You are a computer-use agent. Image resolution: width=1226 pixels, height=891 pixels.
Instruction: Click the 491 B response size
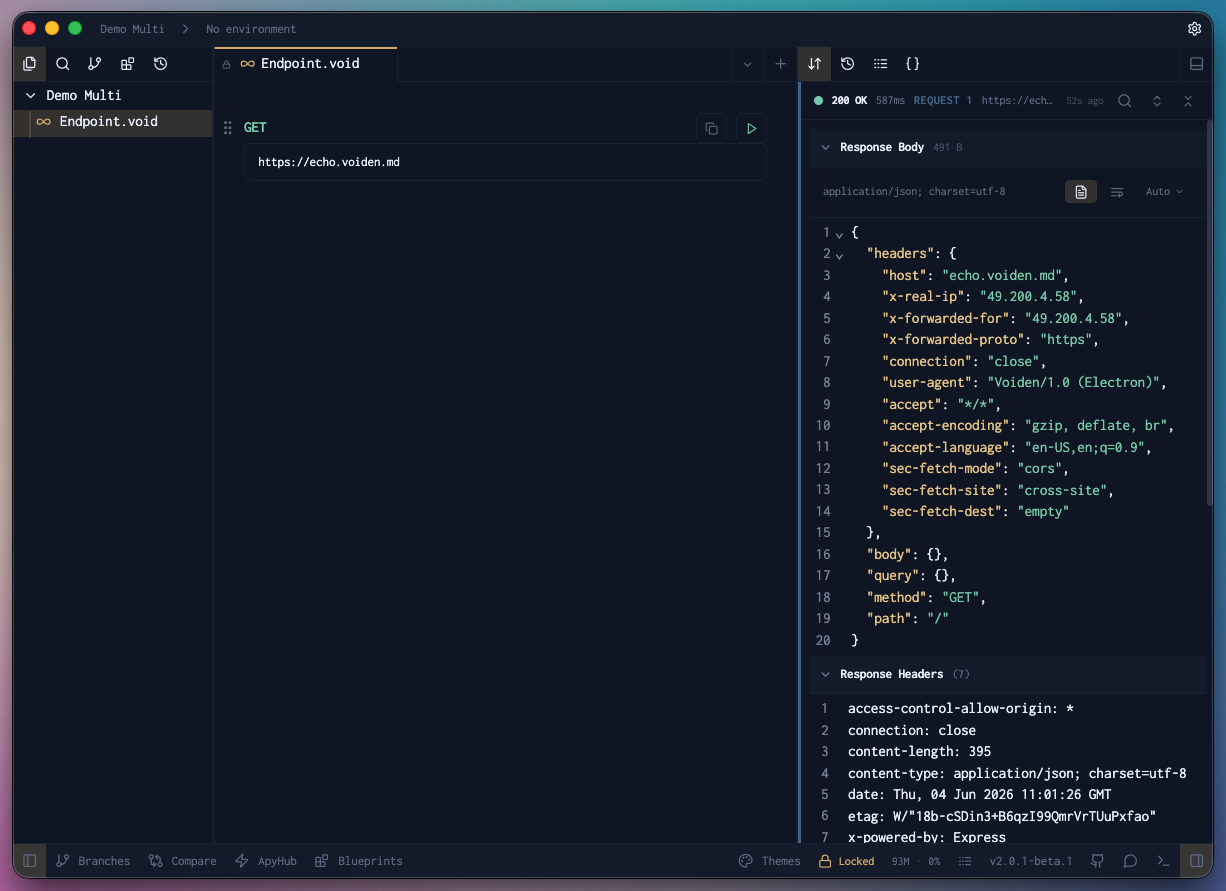point(947,147)
